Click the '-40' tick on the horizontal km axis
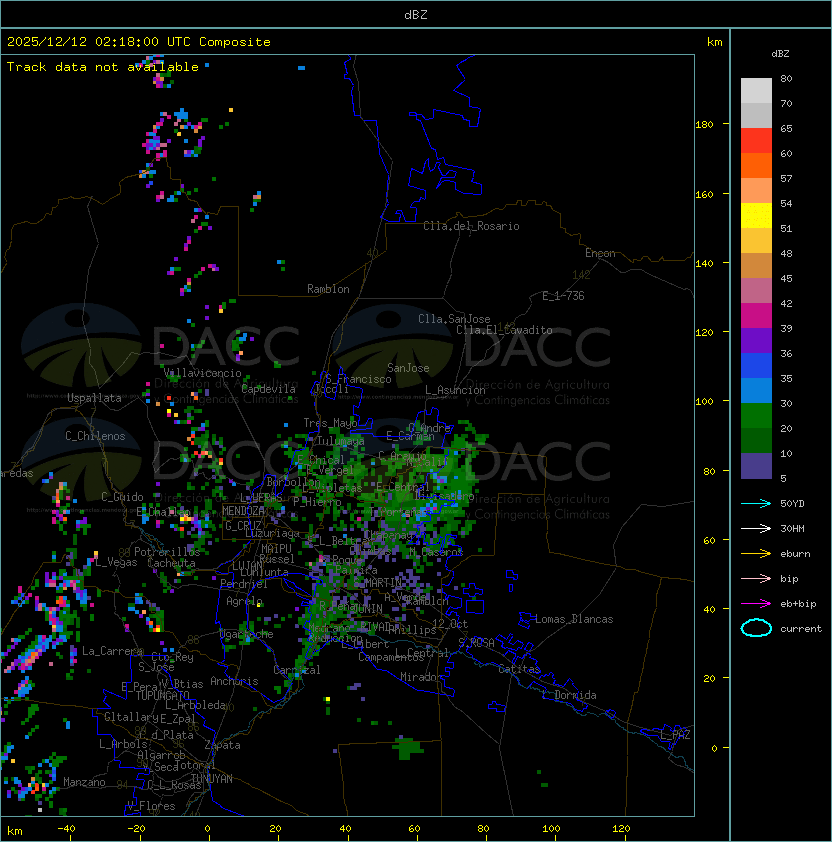832x842 pixels. (66, 829)
